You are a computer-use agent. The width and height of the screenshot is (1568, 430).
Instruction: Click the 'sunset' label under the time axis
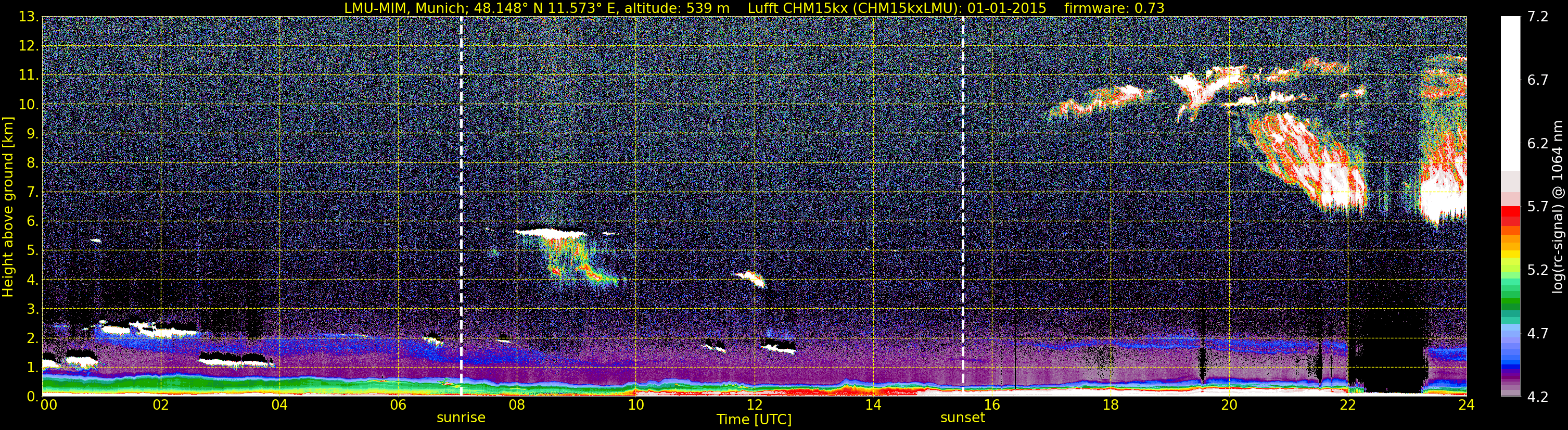coord(962,418)
